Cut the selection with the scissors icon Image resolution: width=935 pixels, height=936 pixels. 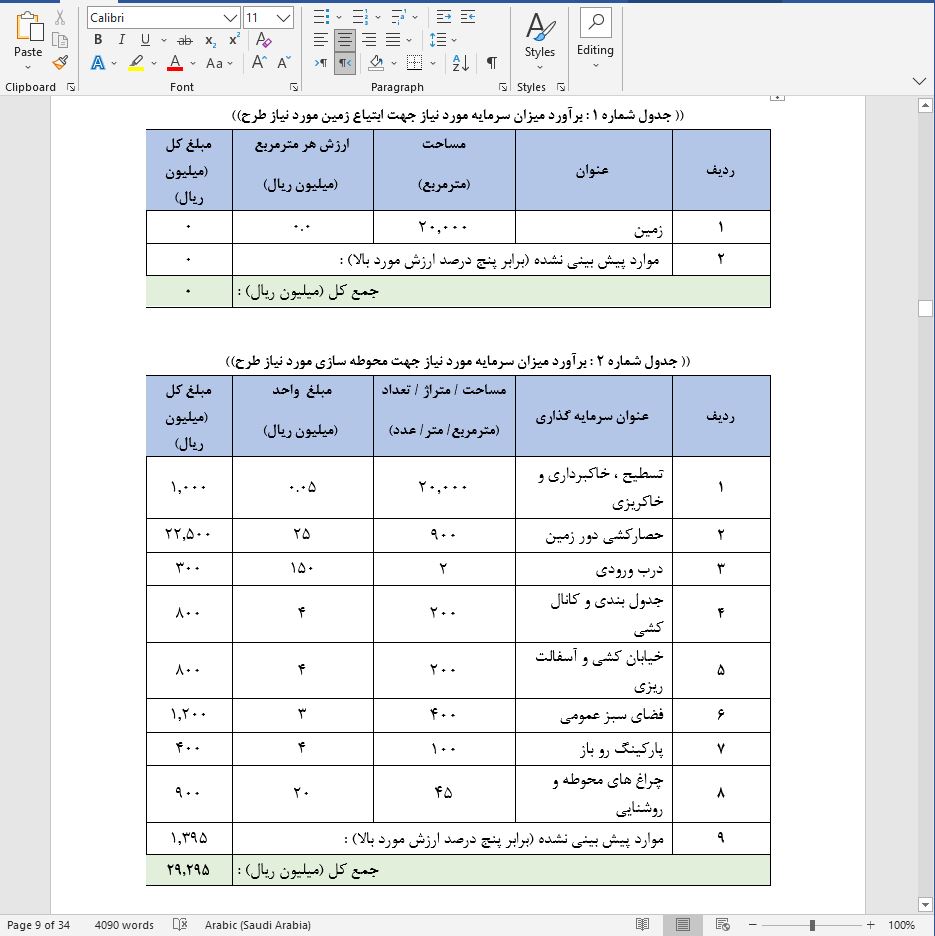pos(60,18)
